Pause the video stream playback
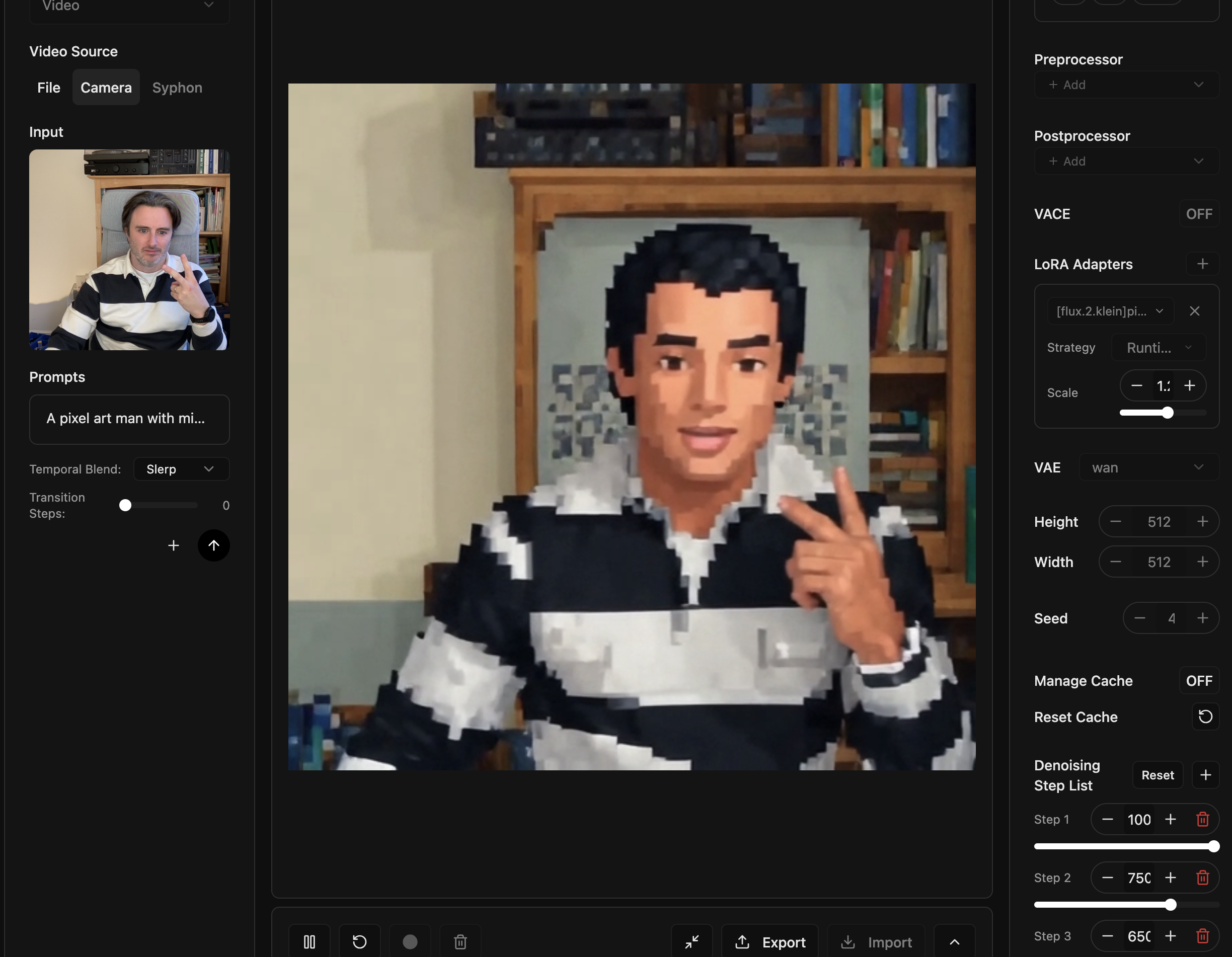Image resolution: width=1232 pixels, height=957 pixels. pyautogui.click(x=309, y=941)
